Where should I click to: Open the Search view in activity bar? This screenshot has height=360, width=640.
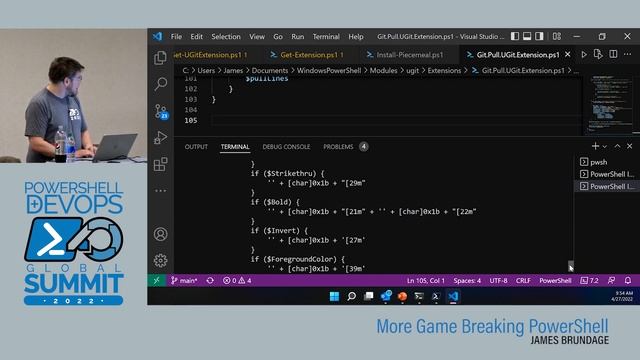pyautogui.click(x=160, y=84)
